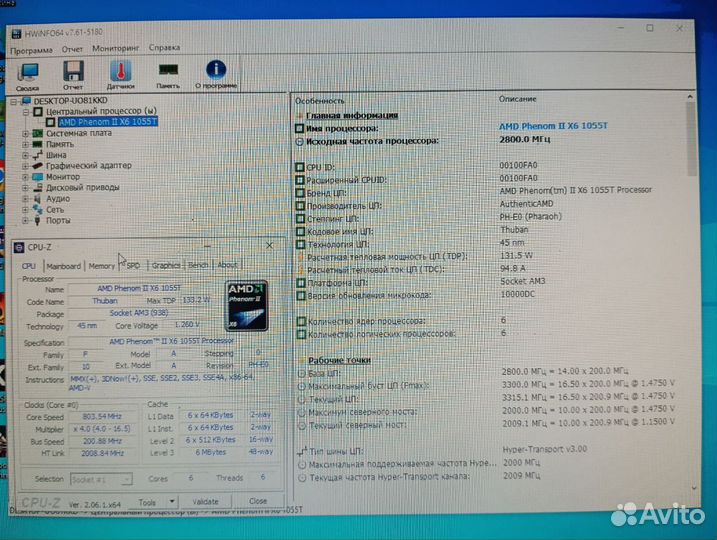Viewport: 717px width, 540px height.
Task: Click the scroll down arrow in details pane
Action: 694,488
